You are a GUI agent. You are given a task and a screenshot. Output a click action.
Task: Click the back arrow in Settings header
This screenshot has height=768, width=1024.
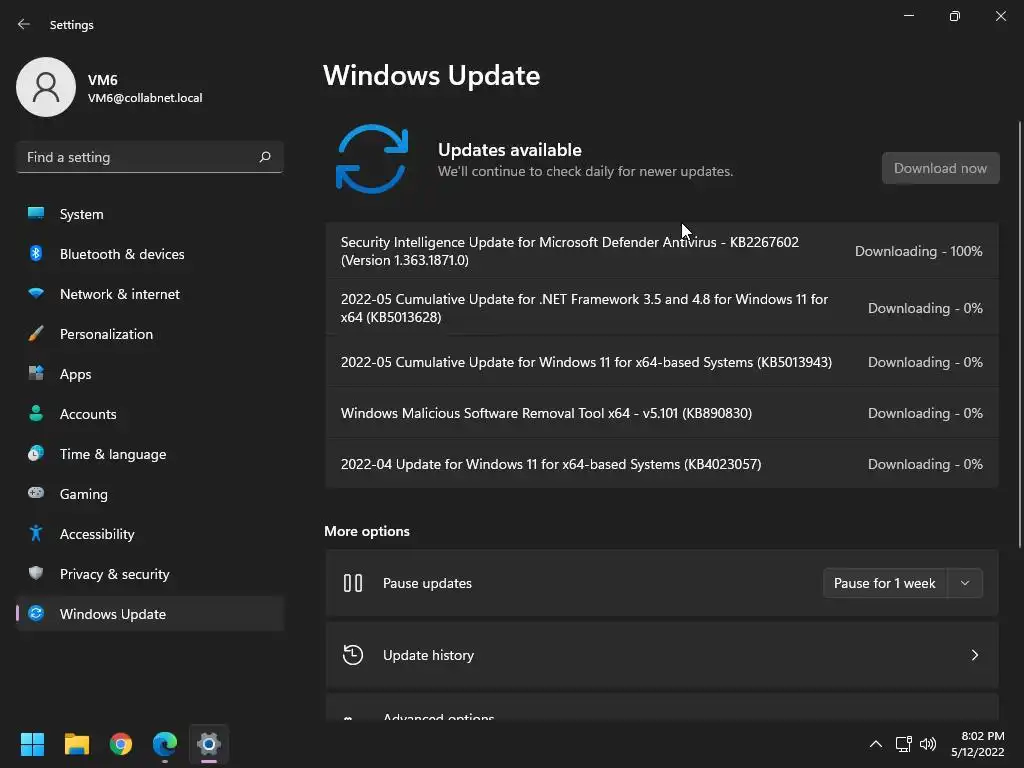[24, 24]
